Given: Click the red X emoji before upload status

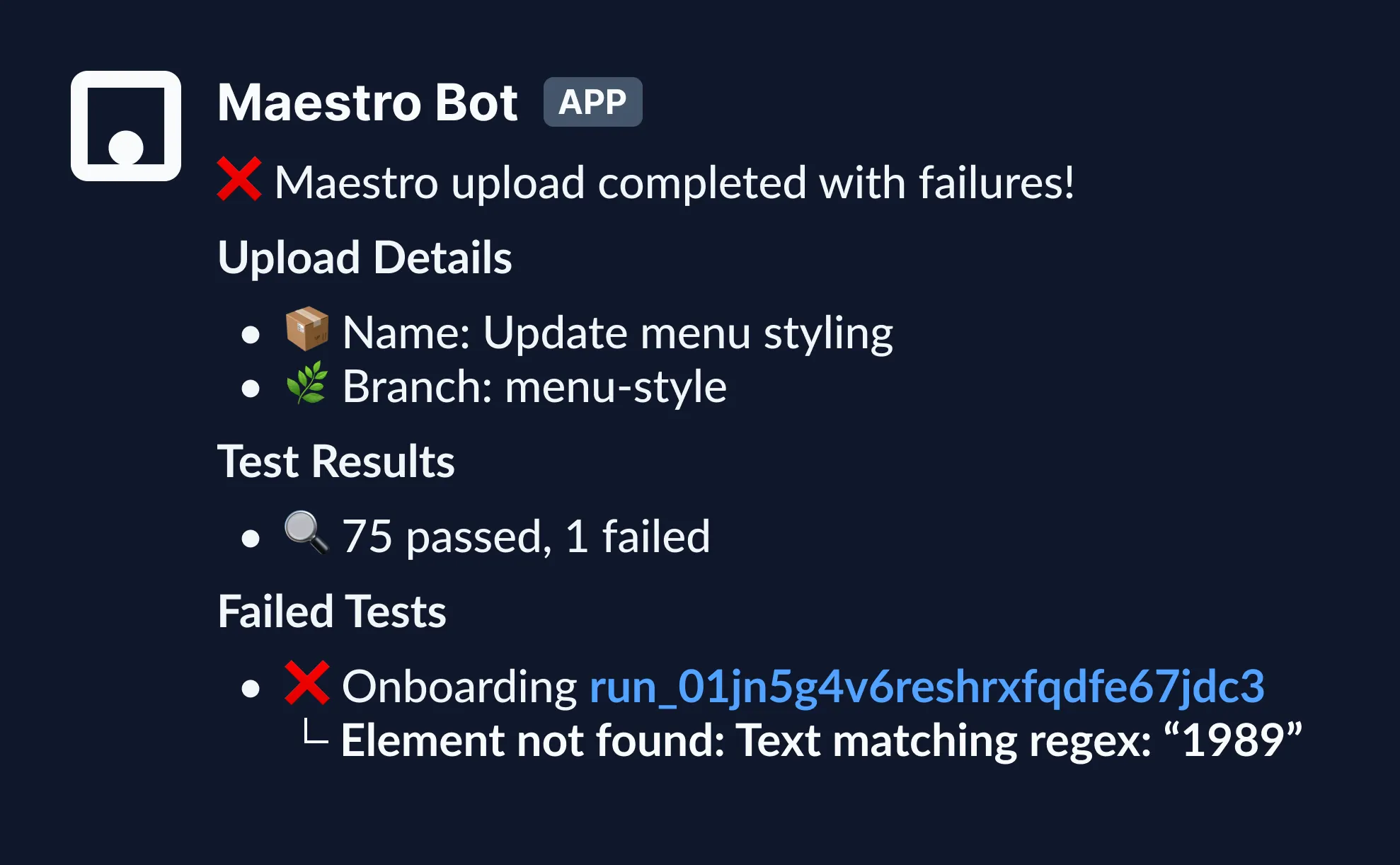Looking at the screenshot, I should tap(239, 180).
